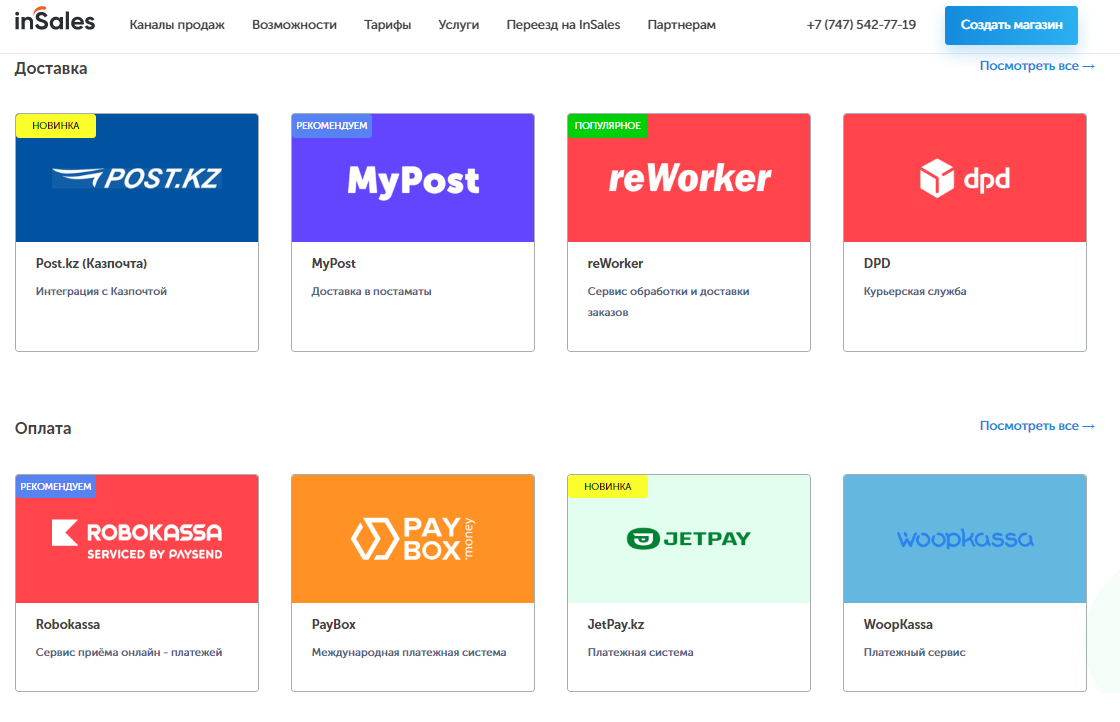Click the JetPay logo banner
Viewport: 1120px width, 722px height.
click(x=689, y=539)
